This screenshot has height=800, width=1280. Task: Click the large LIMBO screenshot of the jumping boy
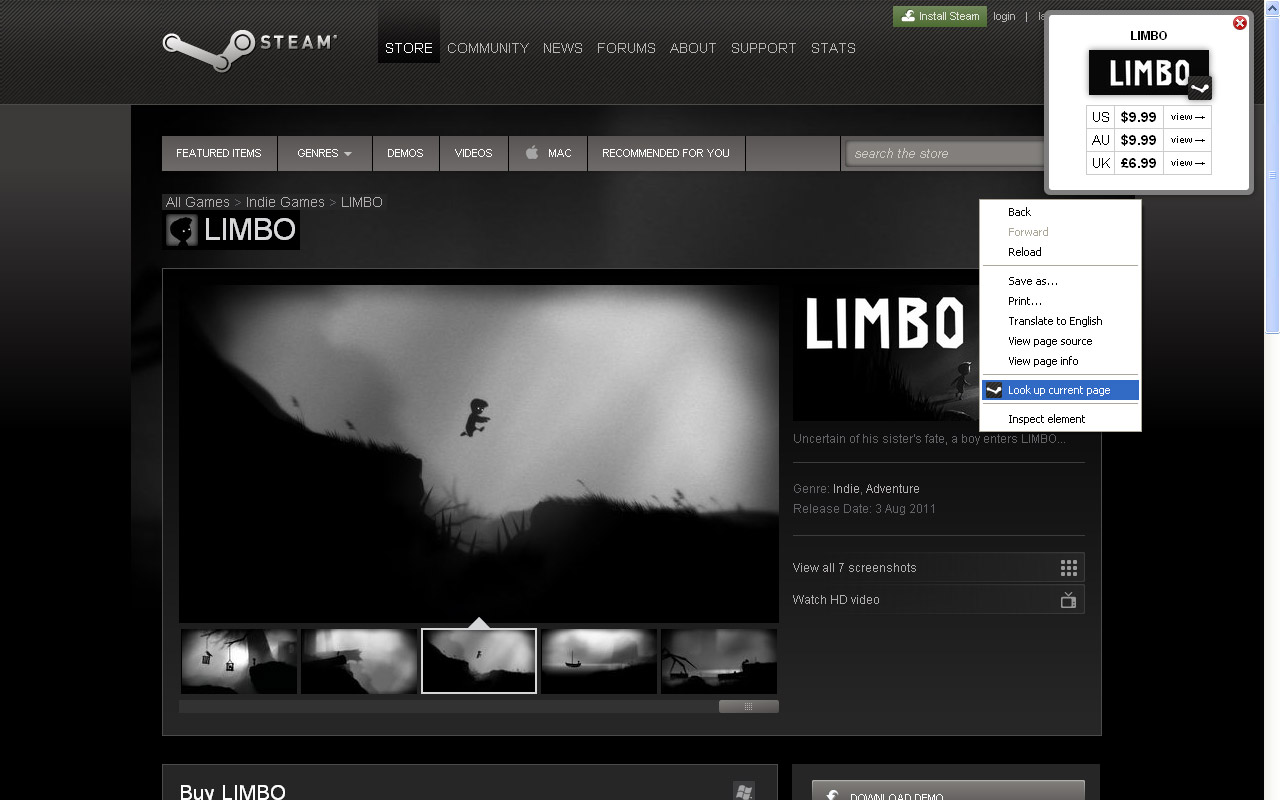[479, 454]
